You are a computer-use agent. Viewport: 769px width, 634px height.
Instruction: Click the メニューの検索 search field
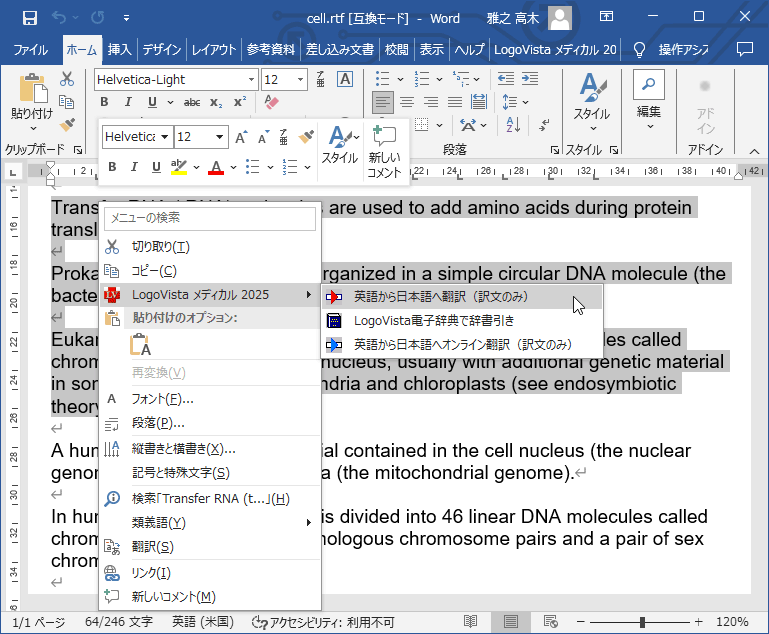(210, 218)
